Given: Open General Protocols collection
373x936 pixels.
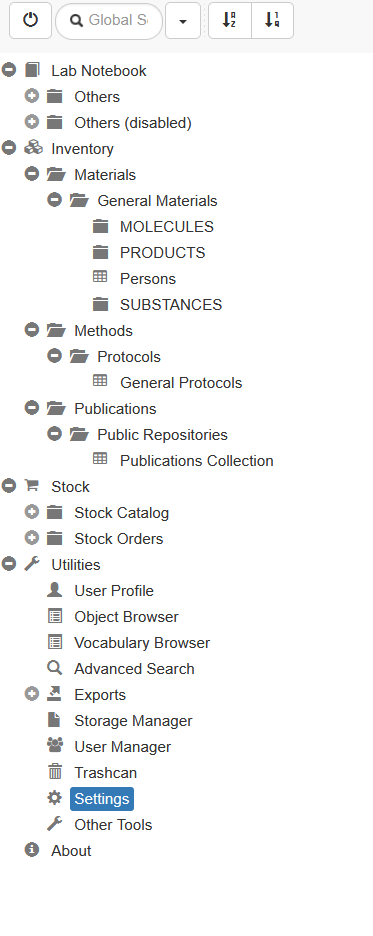Looking at the screenshot, I should point(181,383).
